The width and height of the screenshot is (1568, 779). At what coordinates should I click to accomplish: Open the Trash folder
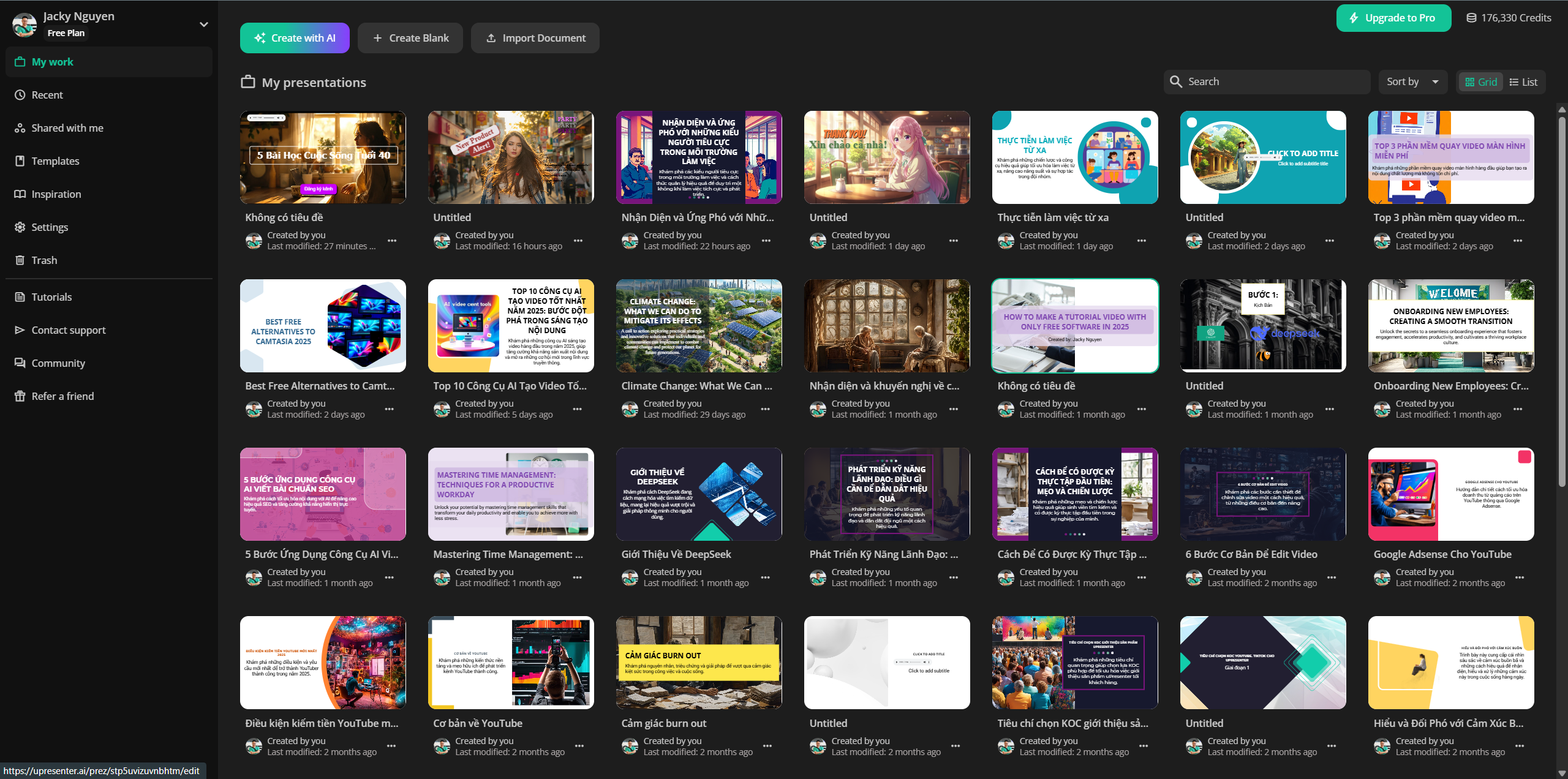pyautogui.click(x=44, y=260)
